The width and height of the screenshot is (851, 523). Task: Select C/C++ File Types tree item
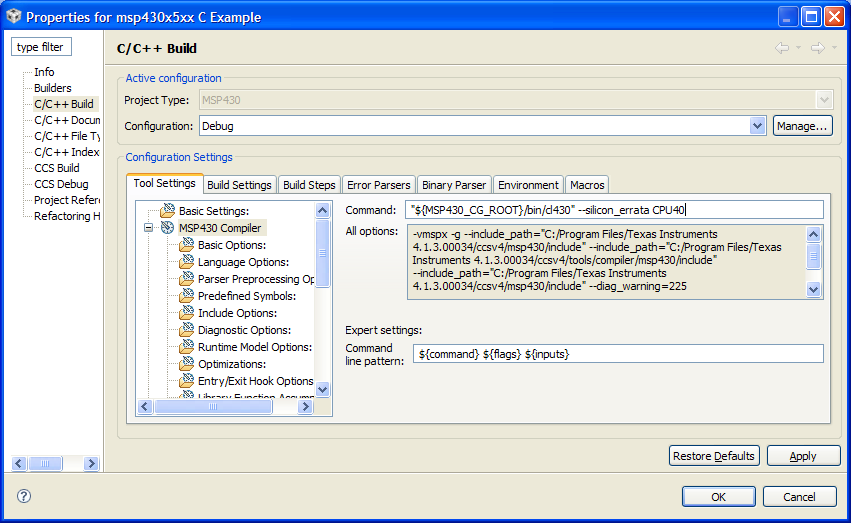(x=67, y=136)
